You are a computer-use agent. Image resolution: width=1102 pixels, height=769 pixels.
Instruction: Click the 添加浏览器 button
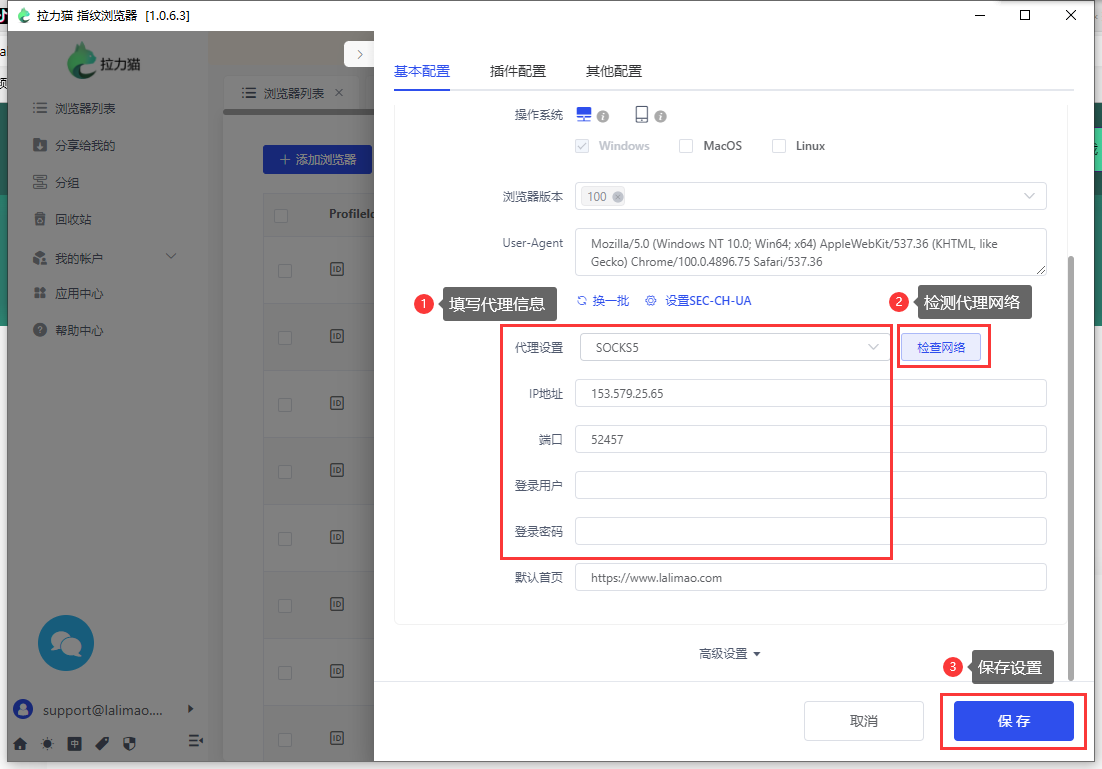[x=318, y=160]
